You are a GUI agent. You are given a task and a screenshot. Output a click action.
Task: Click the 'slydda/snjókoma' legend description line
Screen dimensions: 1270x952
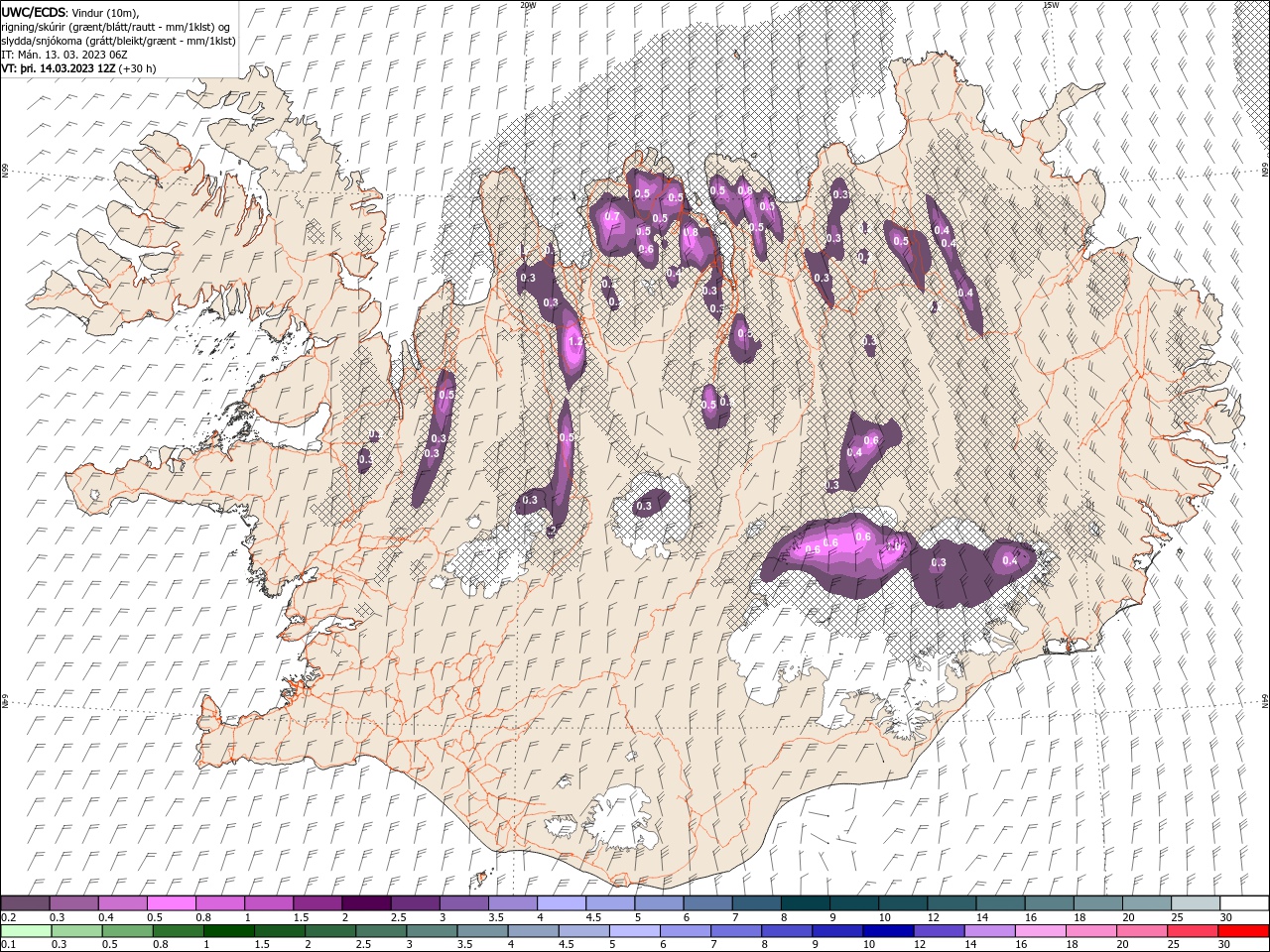click(119, 41)
